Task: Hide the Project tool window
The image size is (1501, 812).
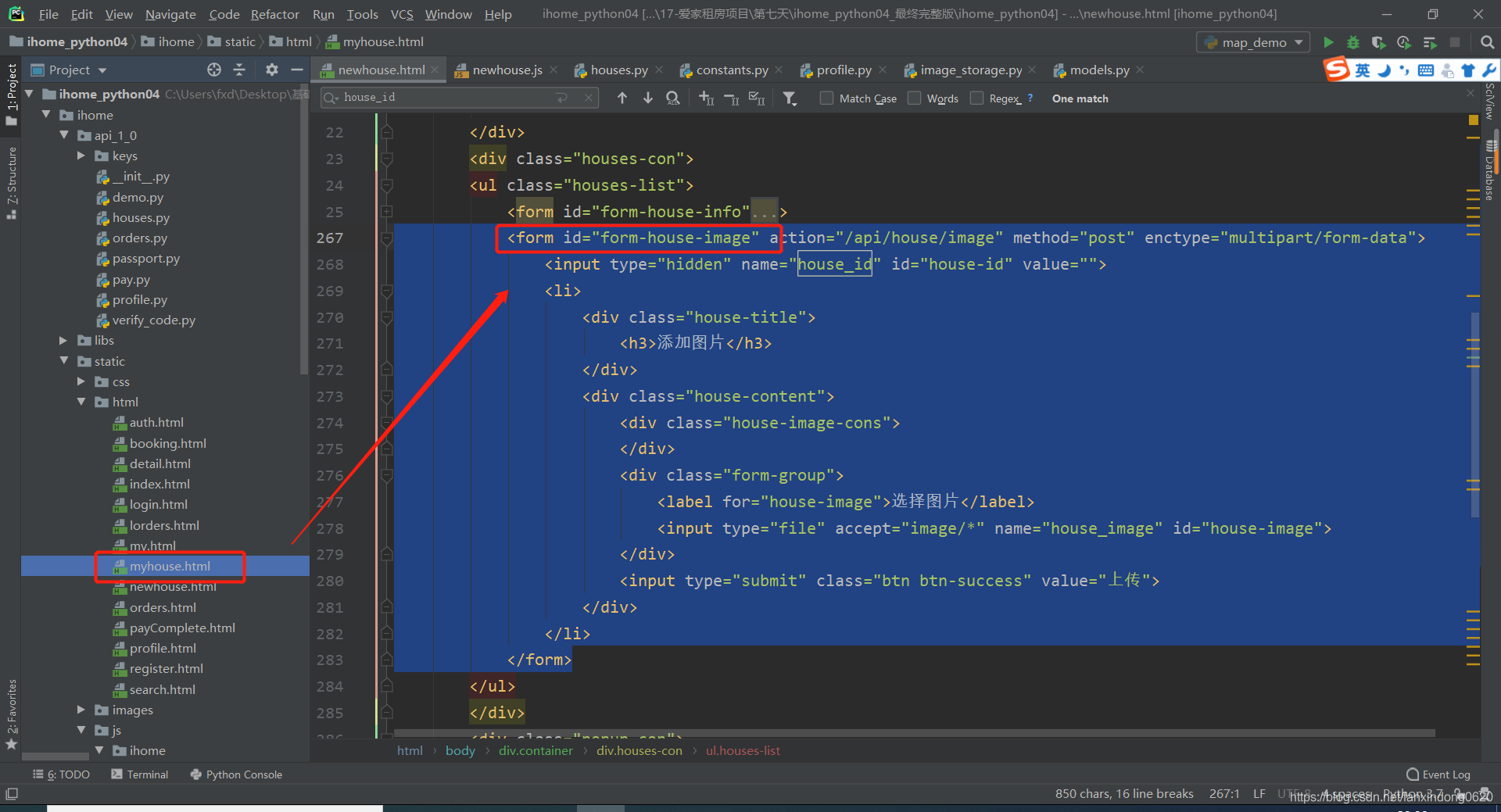Action: (x=296, y=70)
